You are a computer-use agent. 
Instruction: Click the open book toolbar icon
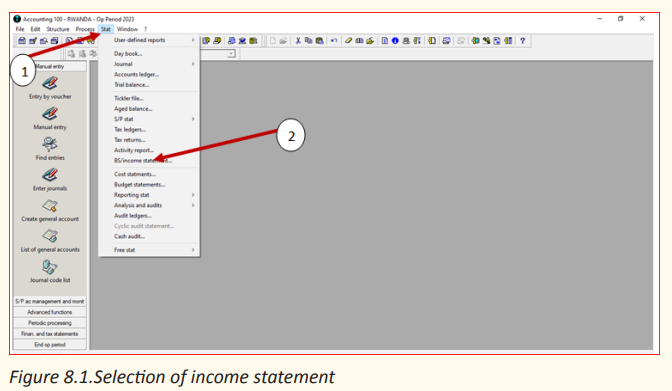coord(359,41)
